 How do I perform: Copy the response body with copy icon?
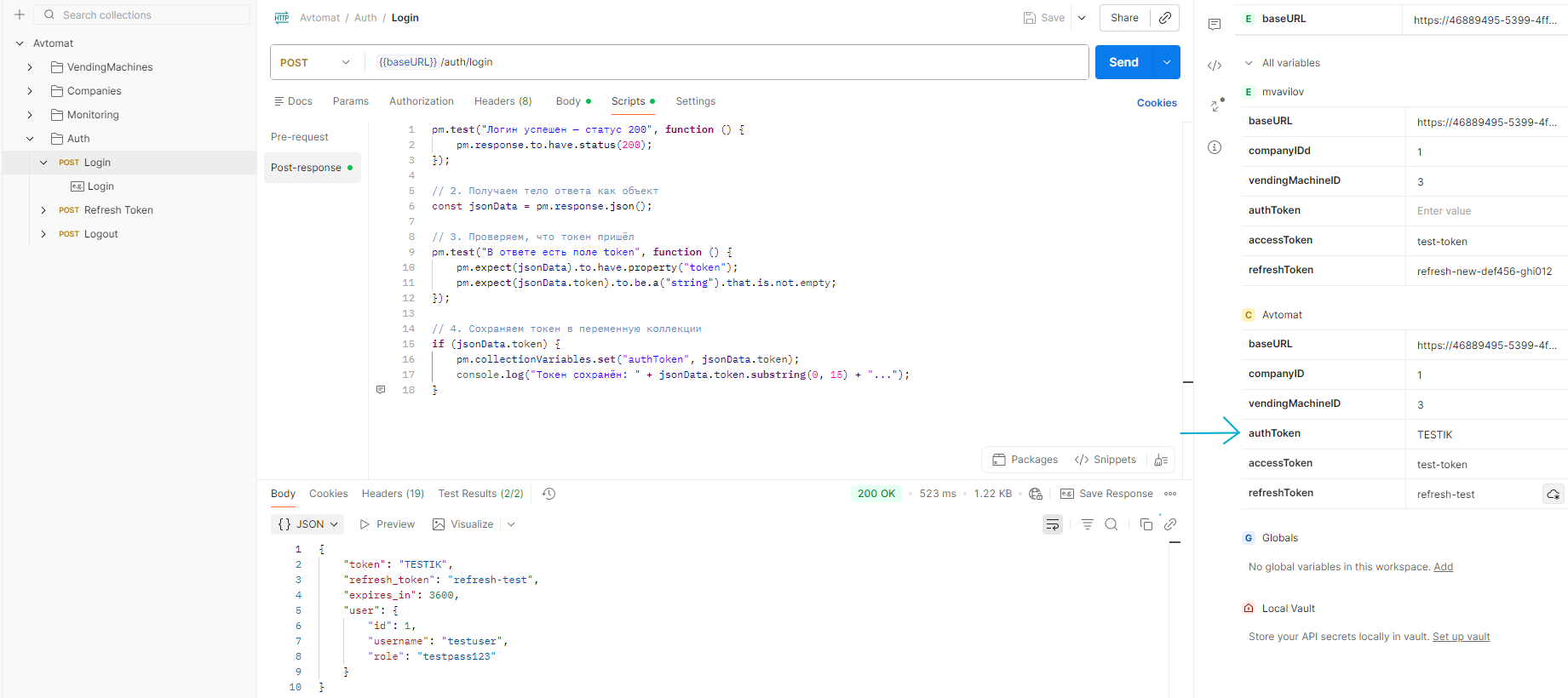1146,524
